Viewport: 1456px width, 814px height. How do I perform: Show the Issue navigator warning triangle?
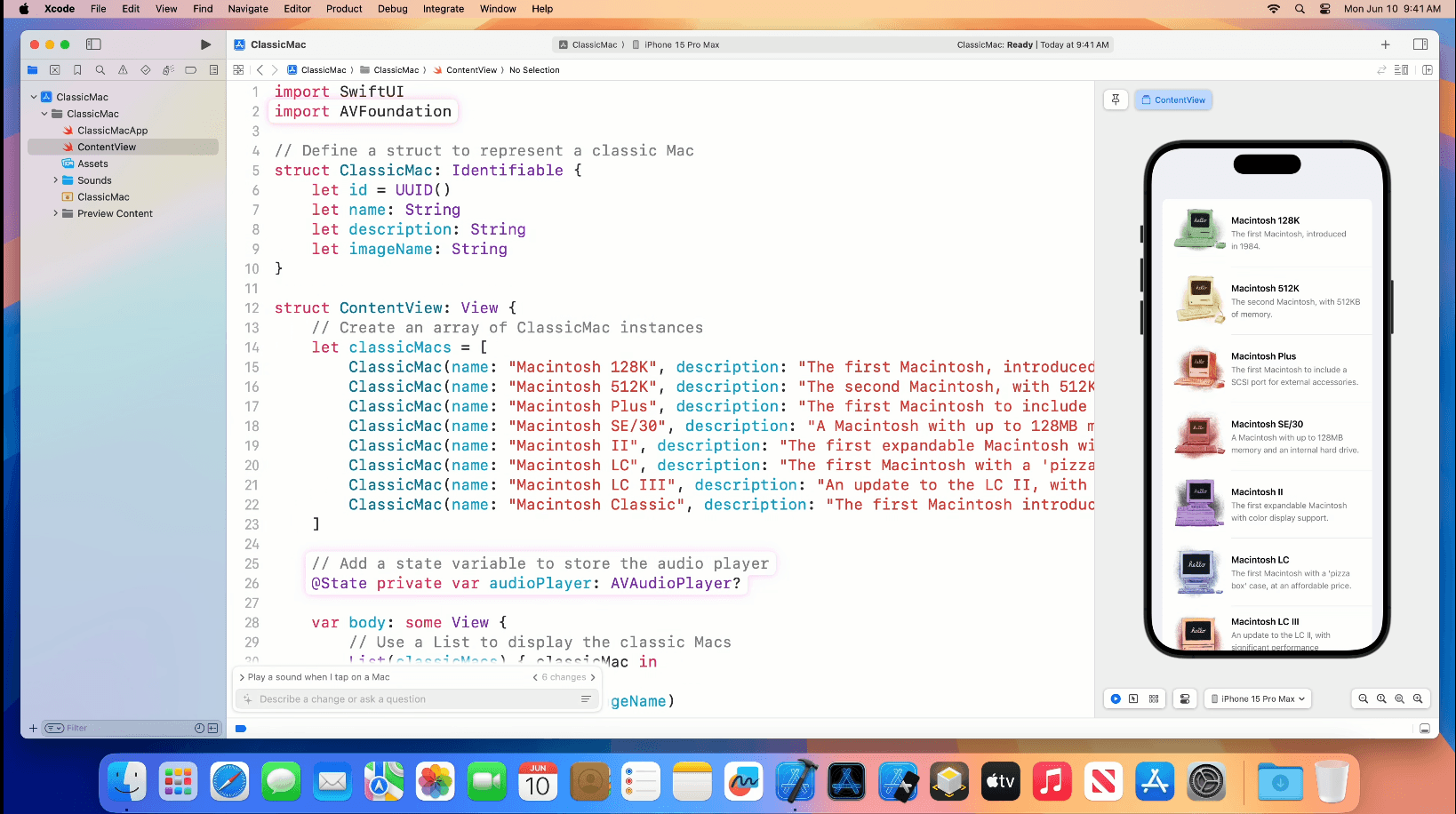click(x=123, y=69)
